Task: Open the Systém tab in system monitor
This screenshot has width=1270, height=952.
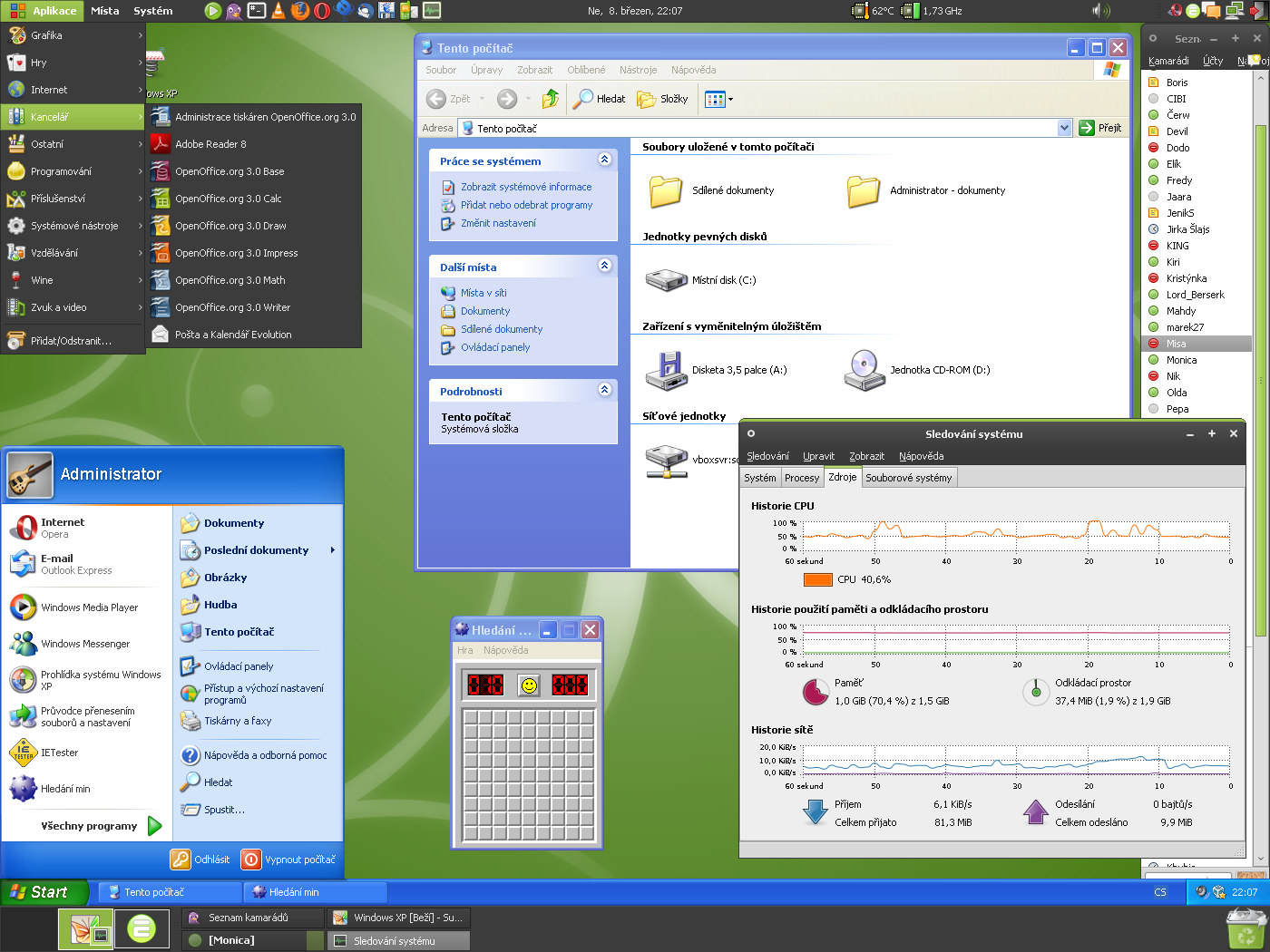Action: [x=760, y=478]
